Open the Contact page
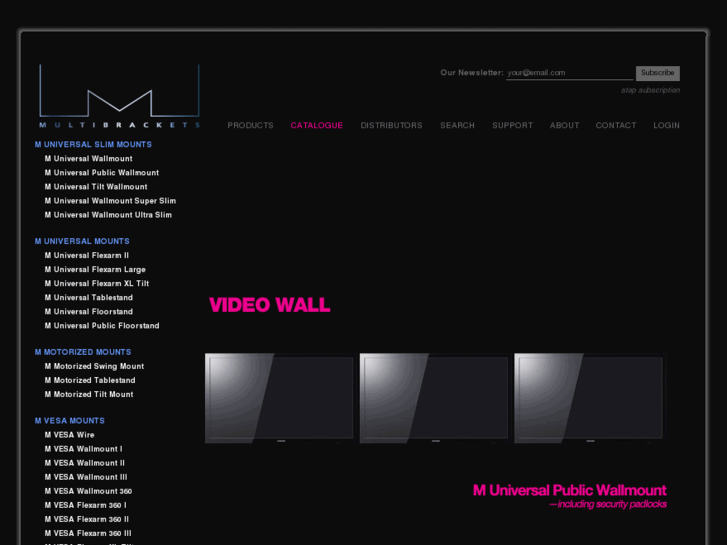Screen dimensions: 727x545 (616, 126)
